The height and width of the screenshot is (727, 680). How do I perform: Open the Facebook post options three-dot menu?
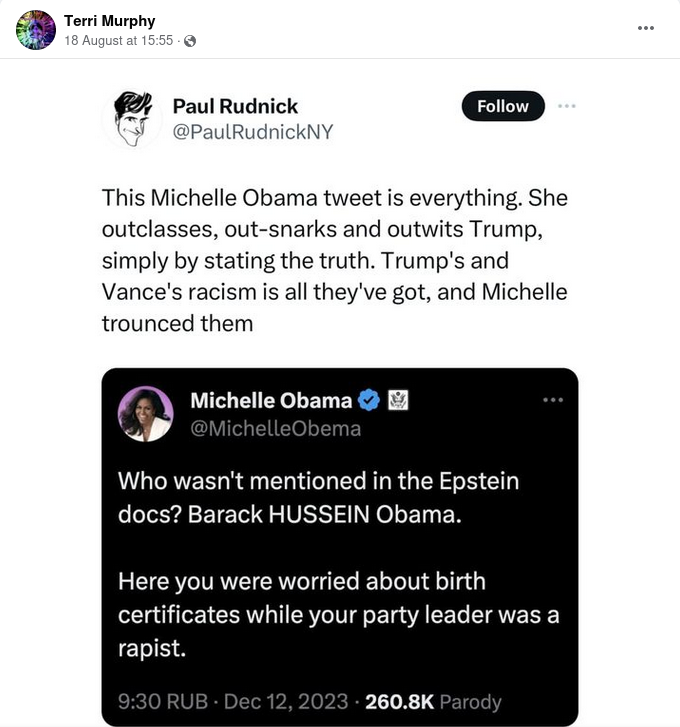point(646,28)
